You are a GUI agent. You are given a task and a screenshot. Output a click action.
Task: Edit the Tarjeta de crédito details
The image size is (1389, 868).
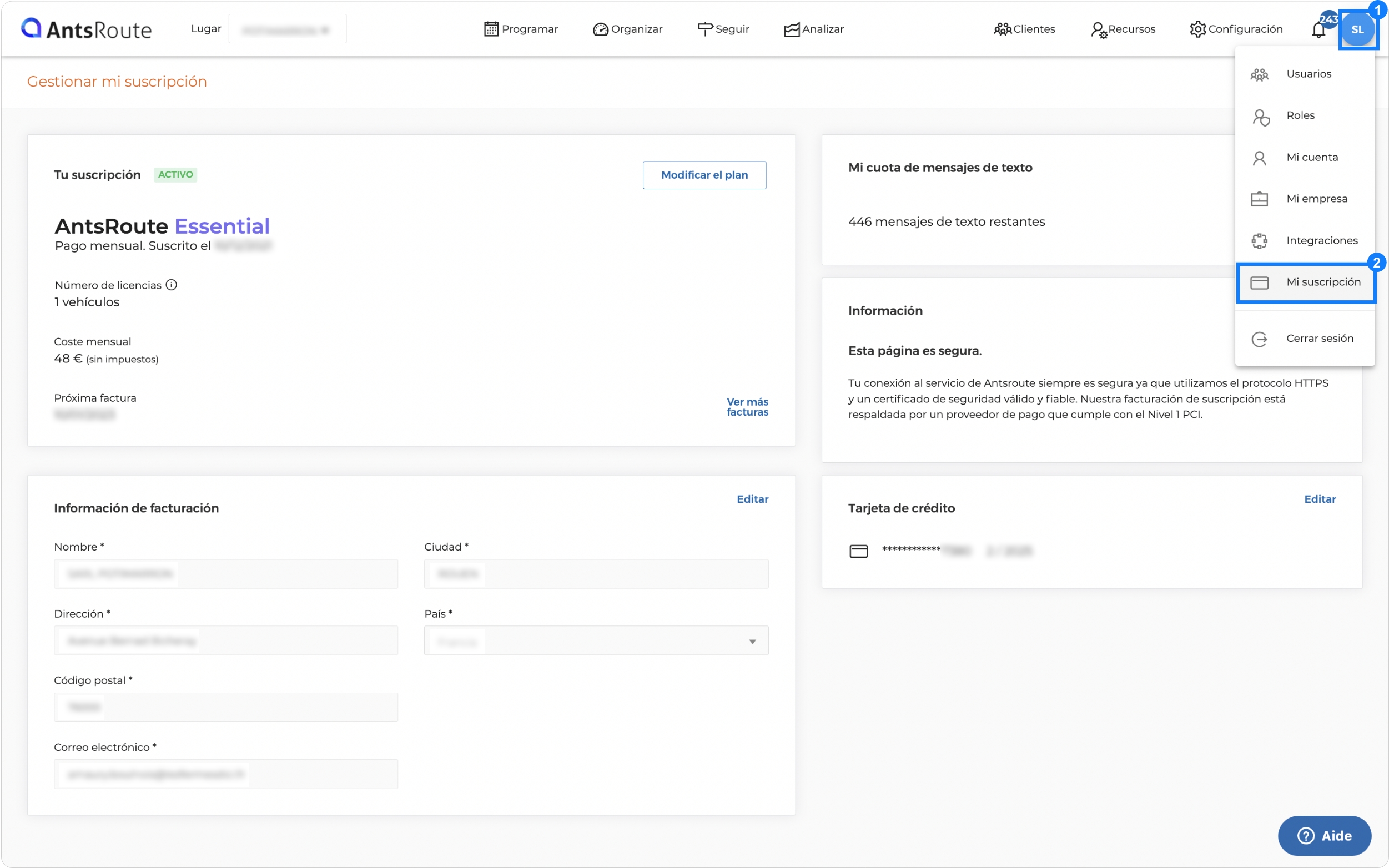click(x=1320, y=499)
